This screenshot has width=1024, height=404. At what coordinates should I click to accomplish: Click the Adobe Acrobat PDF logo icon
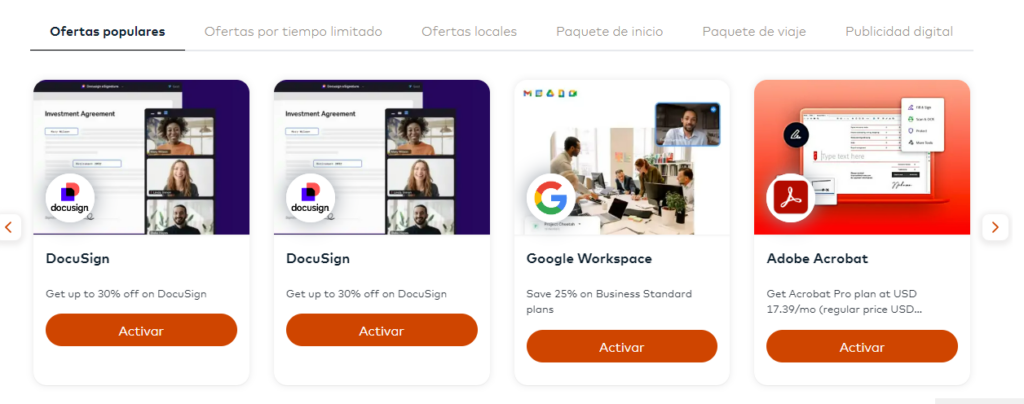pyautogui.click(x=791, y=198)
